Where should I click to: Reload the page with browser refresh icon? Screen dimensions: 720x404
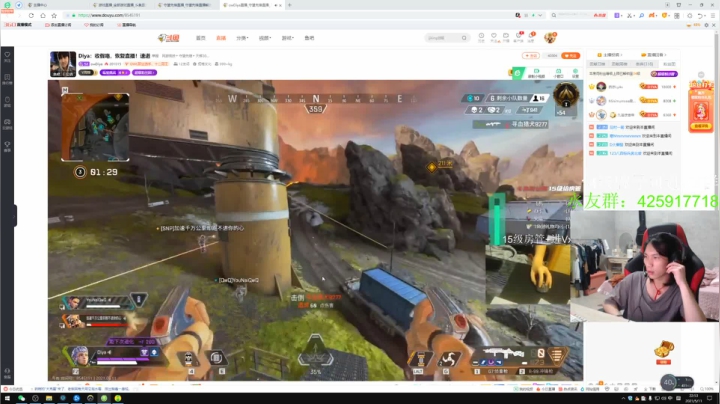[31, 15]
